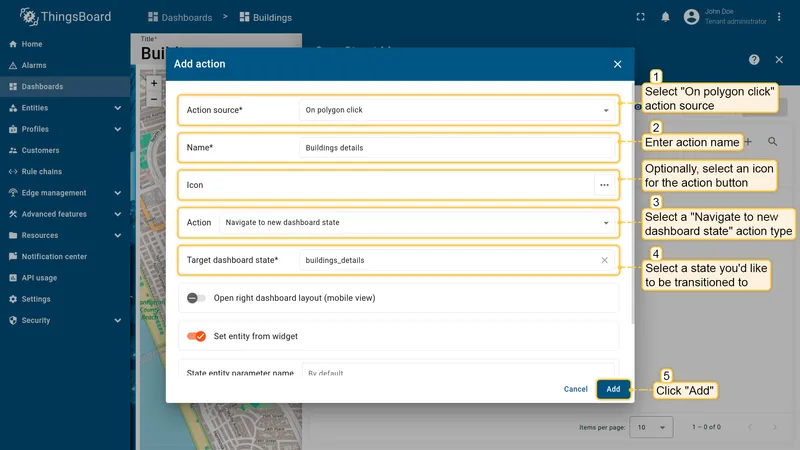Open Settings in the sidebar
The image size is (800, 450).
65,299
